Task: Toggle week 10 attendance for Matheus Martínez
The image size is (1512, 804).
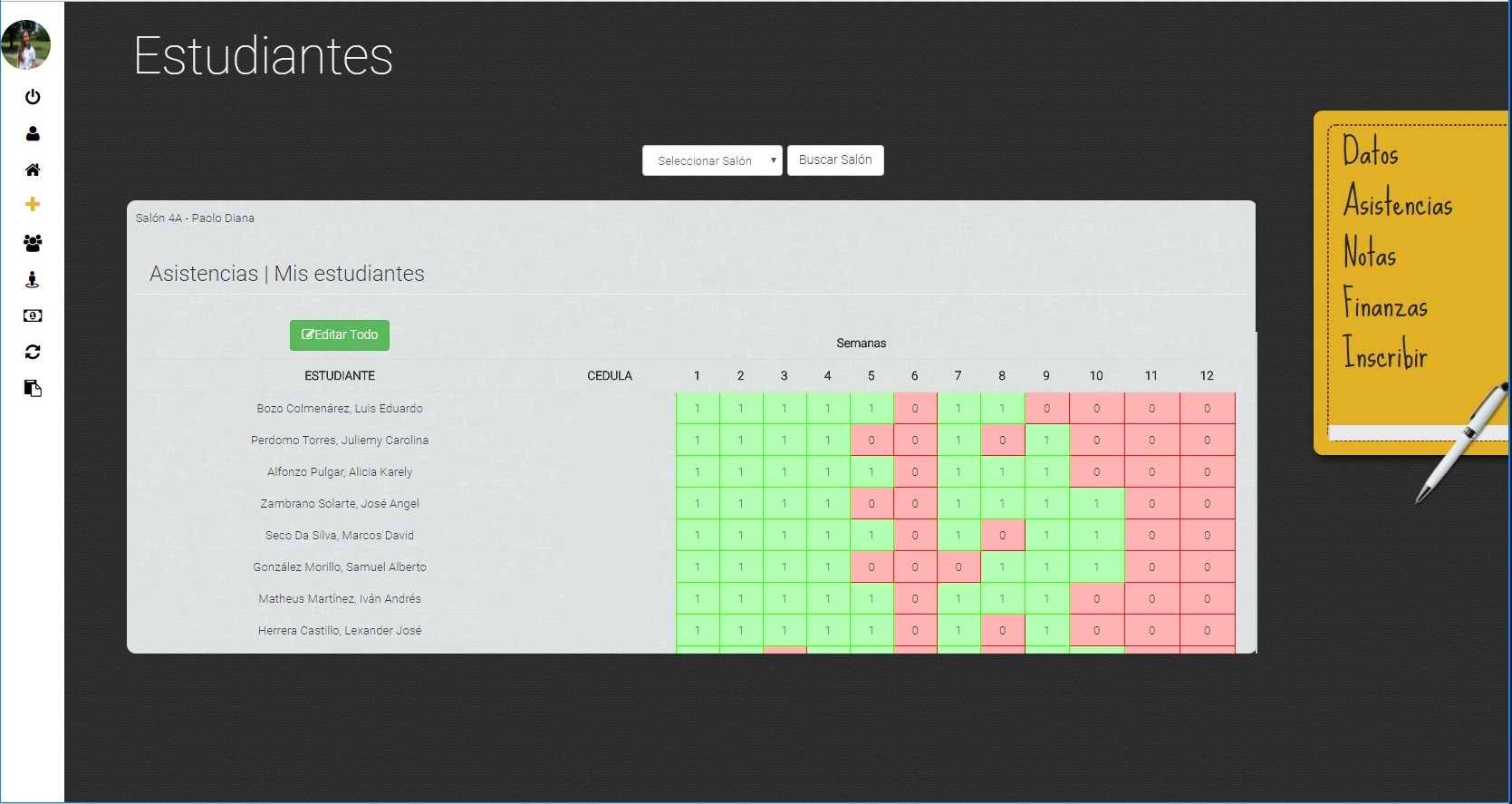Action: click(x=1096, y=599)
